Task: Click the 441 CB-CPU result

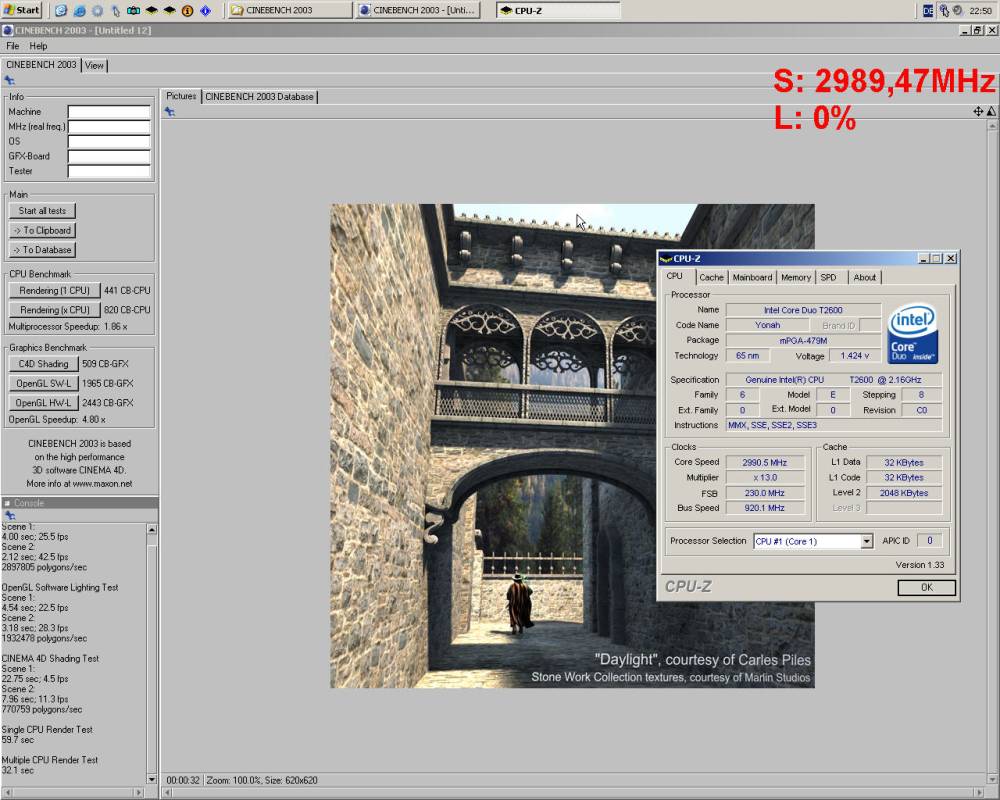Action: (x=127, y=290)
